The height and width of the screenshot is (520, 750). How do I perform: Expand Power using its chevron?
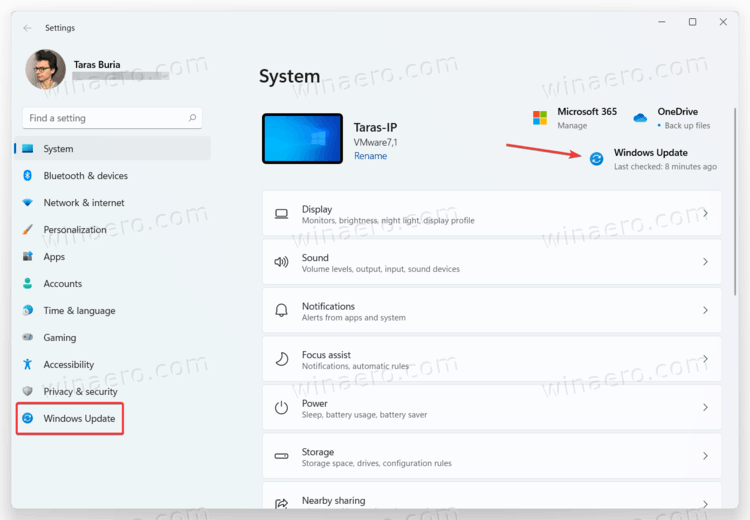[x=705, y=408]
